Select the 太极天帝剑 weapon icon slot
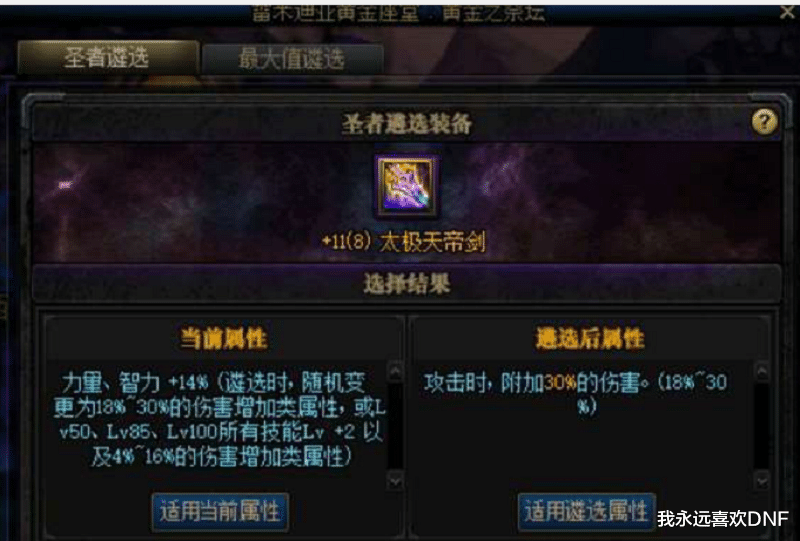Screen dimensions: 800x541 [406, 187]
